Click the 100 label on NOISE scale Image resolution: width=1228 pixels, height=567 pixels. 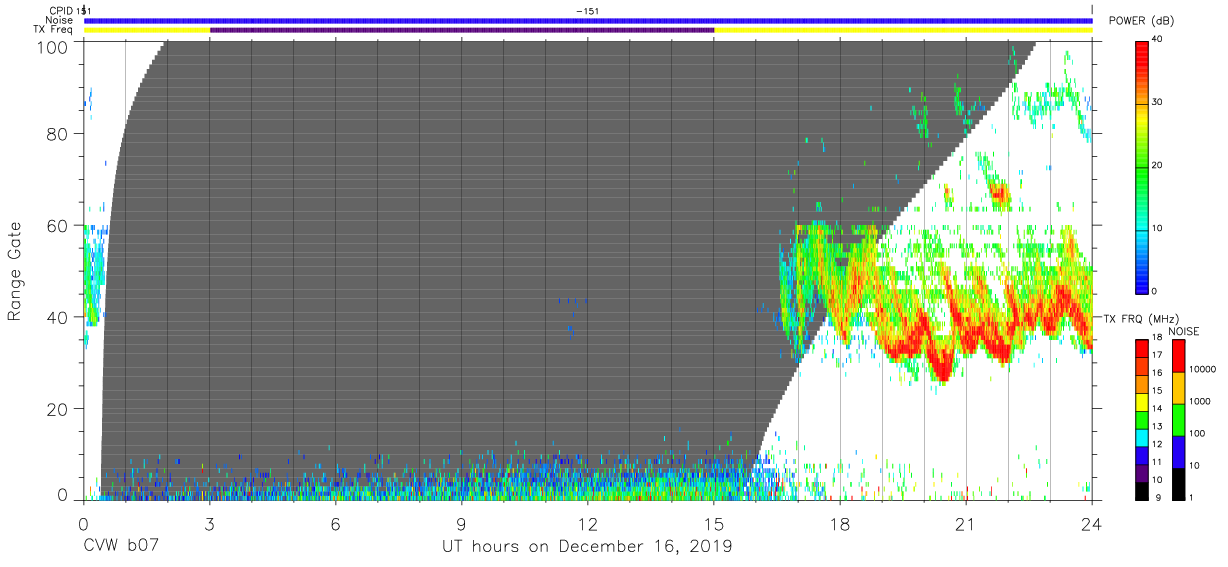[x=1197, y=434]
